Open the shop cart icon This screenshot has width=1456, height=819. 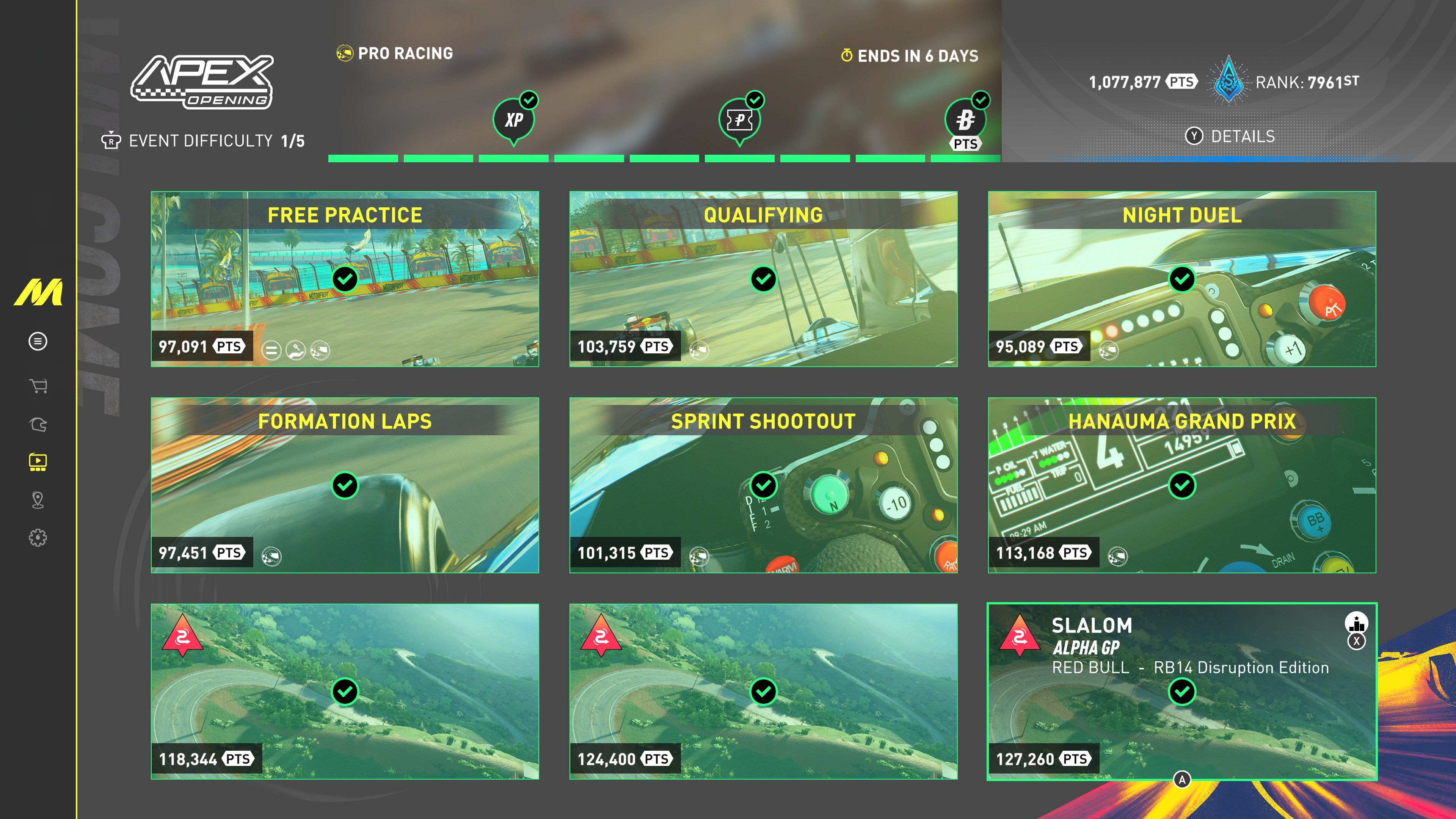pyautogui.click(x=38, y=386)
